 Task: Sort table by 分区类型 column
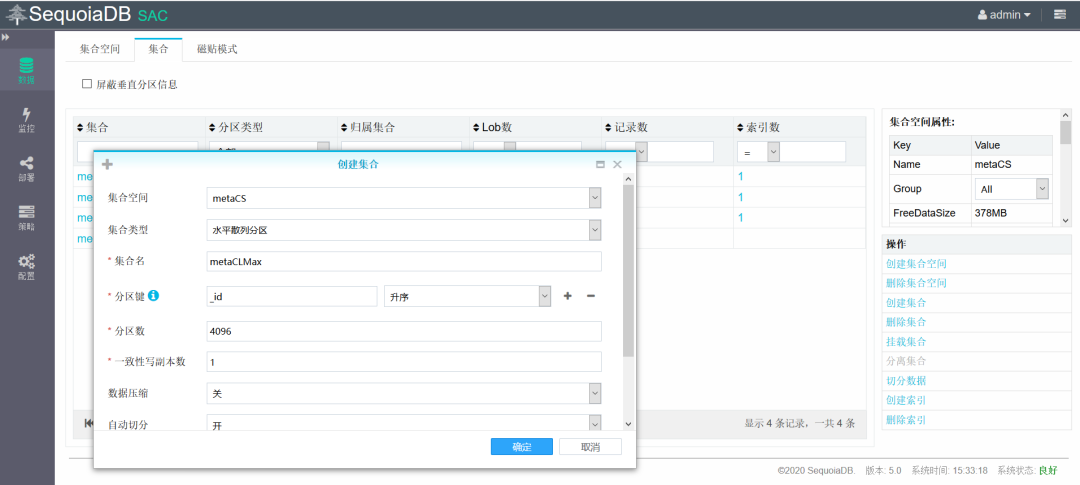(x=236, y=127)
